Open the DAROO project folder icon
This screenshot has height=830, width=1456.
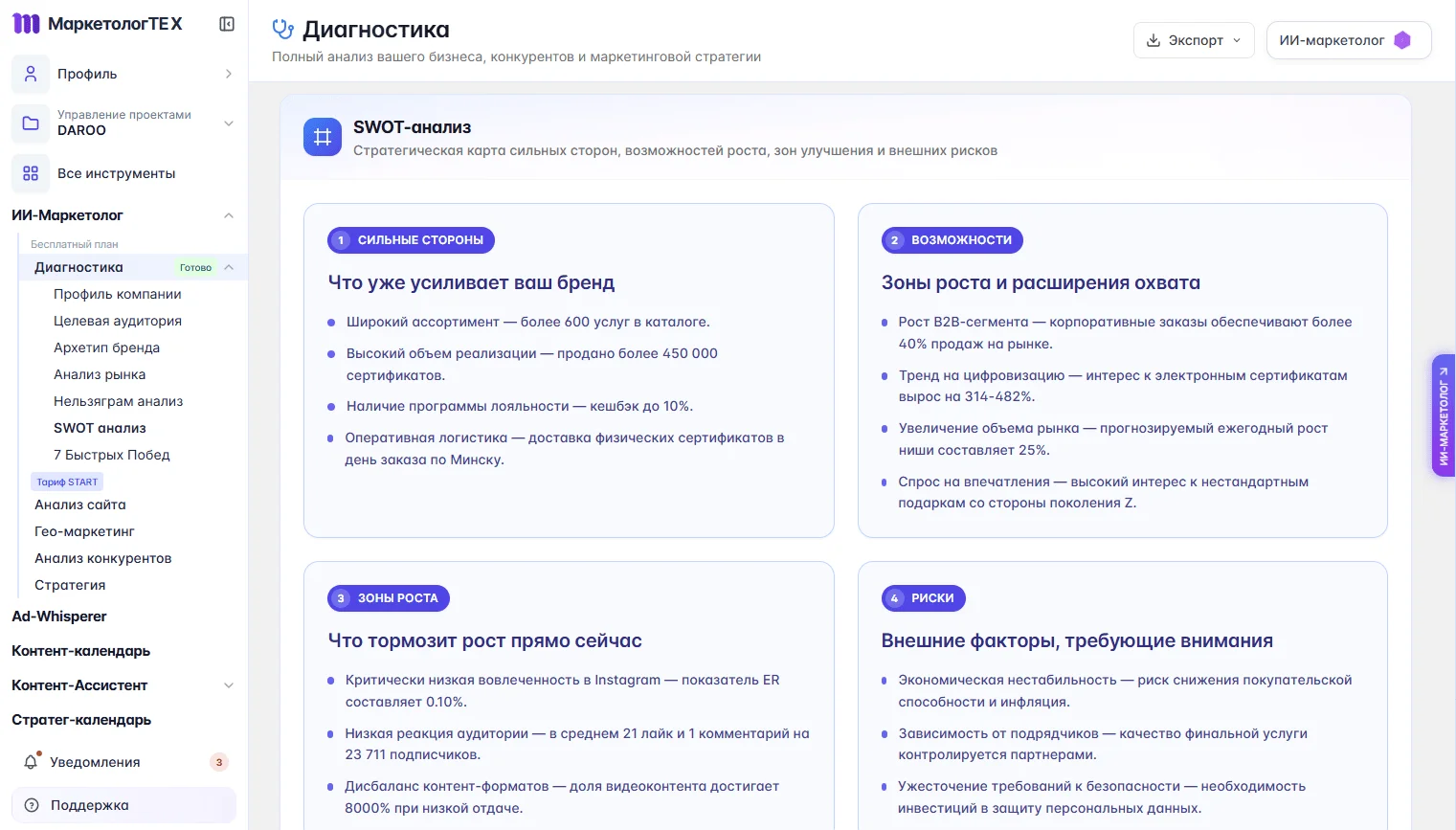point(30,123)
